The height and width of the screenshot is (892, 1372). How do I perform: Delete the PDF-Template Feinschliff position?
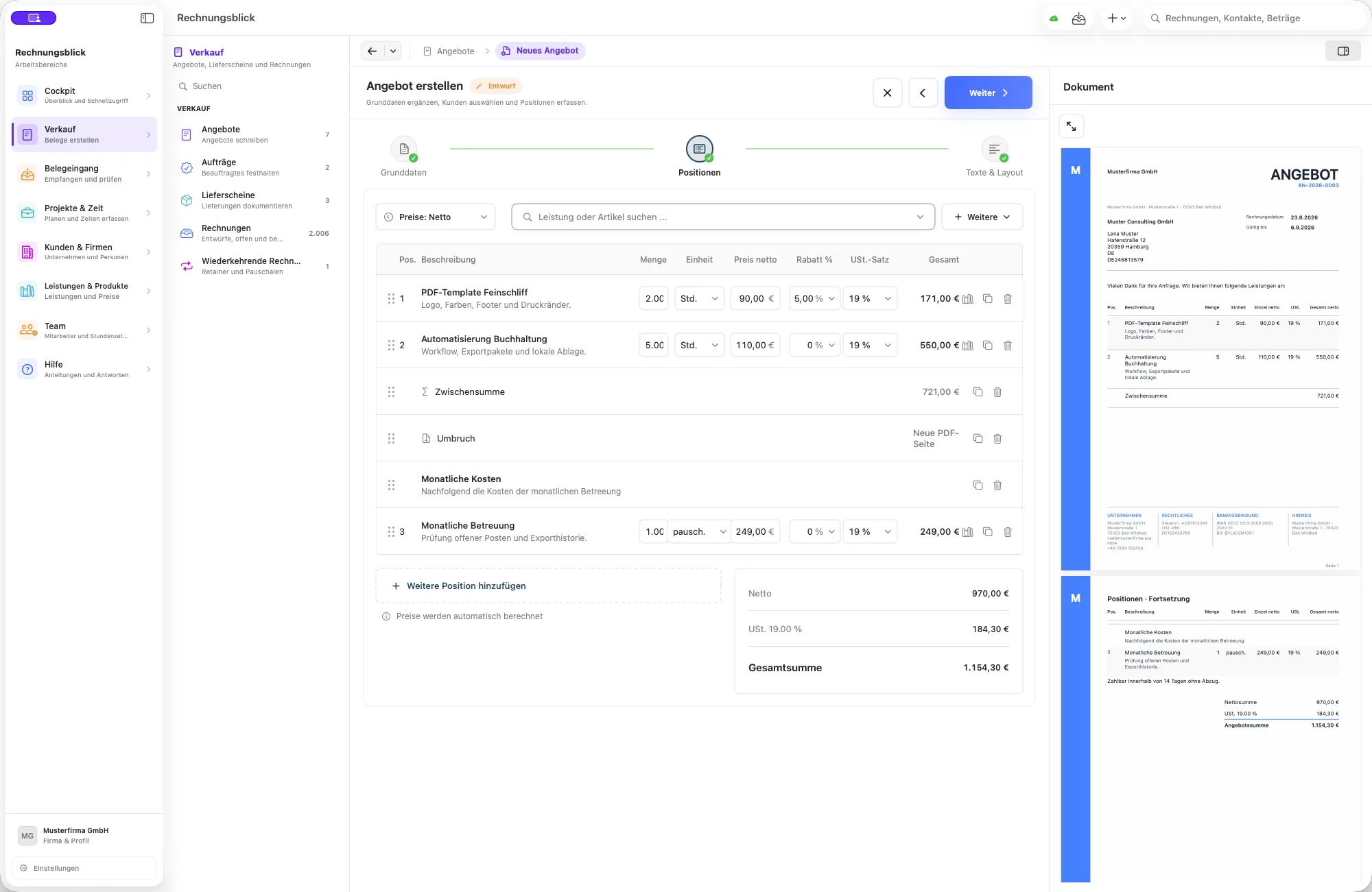(x=1008, y=299)
